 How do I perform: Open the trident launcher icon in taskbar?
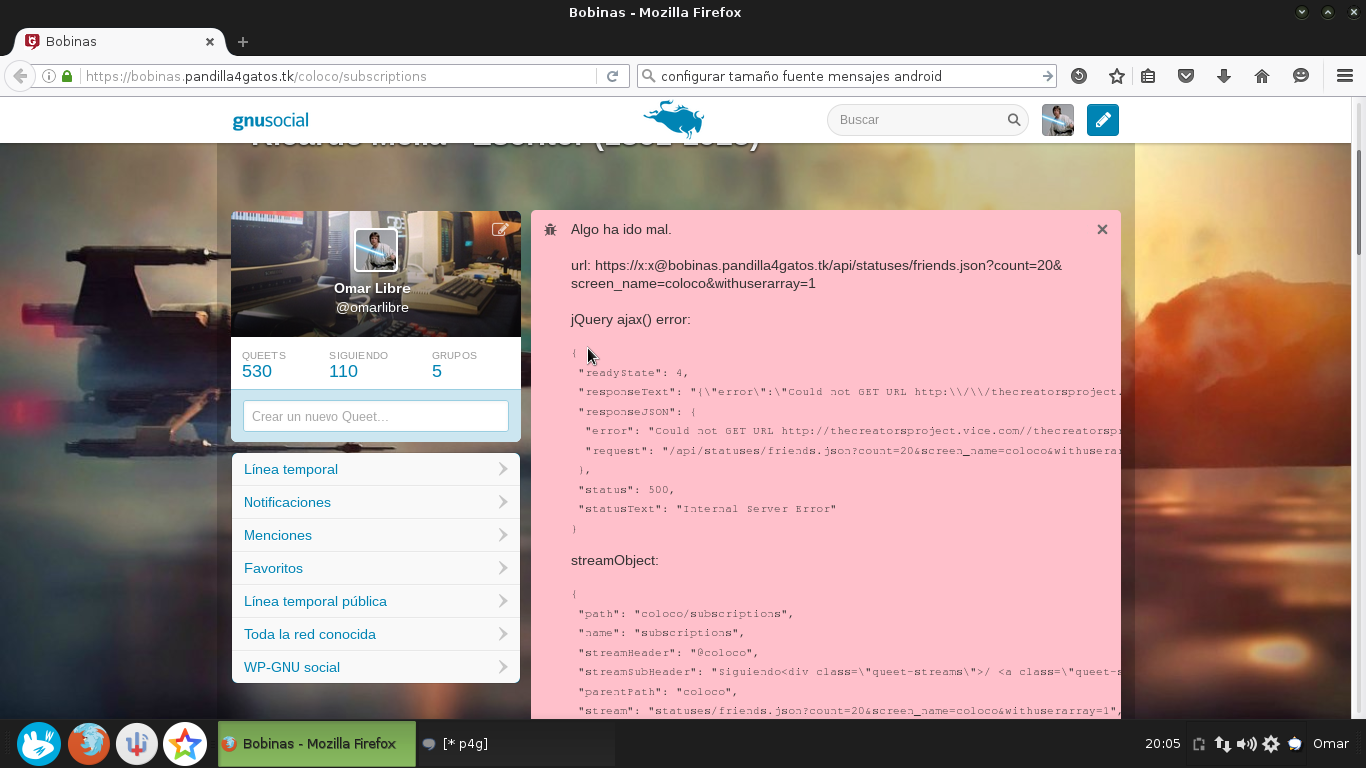pos(137,744)
